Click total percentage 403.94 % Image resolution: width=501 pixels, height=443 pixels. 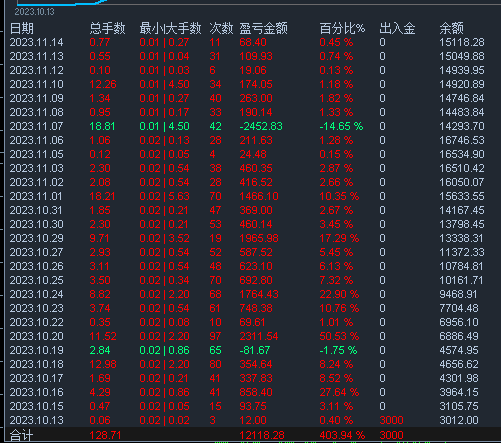click(342, 435)
